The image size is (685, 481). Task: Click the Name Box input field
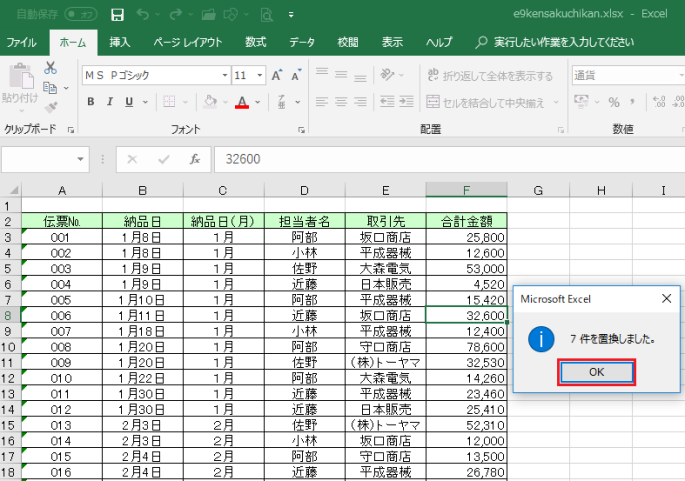click(44, 159)
